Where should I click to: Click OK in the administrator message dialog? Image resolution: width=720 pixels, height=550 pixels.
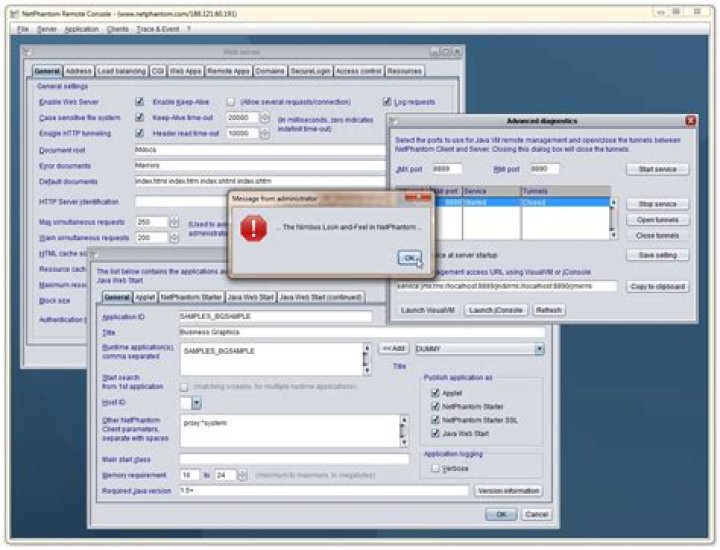click(x=409, y=258)
